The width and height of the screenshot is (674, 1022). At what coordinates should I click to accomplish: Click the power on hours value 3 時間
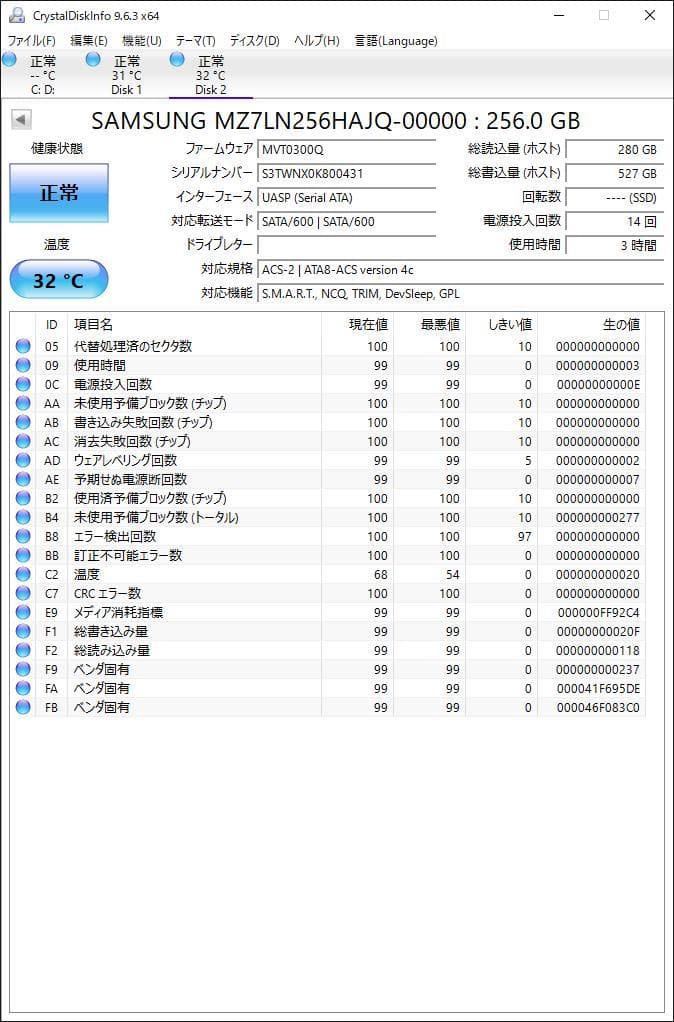click(615, 245)
